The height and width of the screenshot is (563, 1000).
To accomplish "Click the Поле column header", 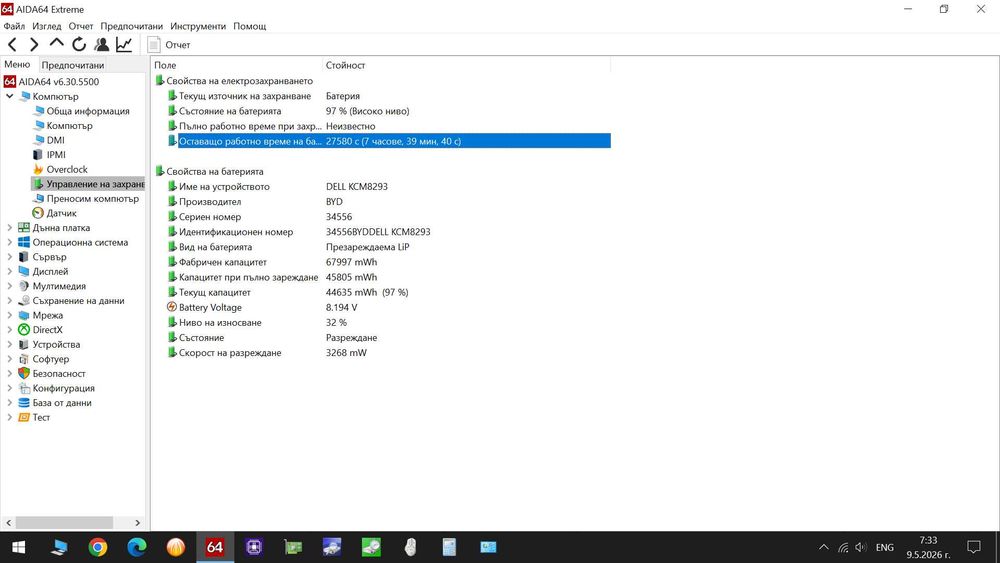I will click(x=237, y=65).
